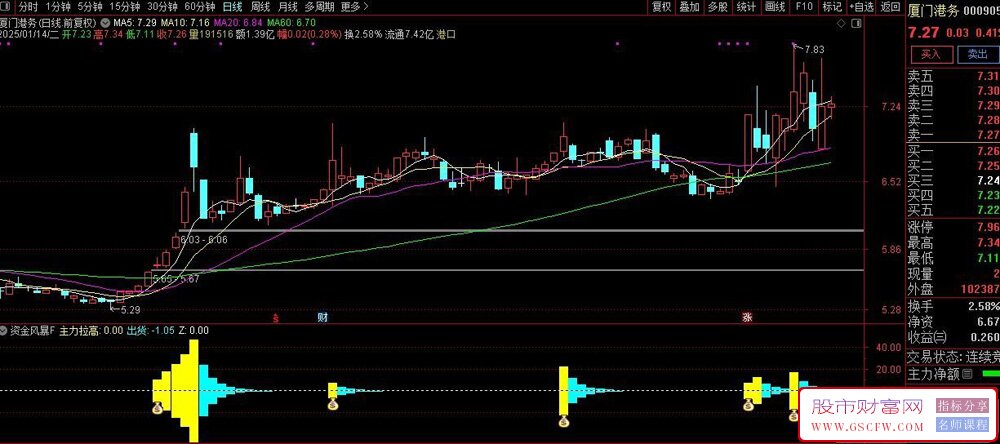The width and height of the screenshot is (1000, 444).
Task: Click the money bag icon under the fourth yellow bar
Action: pyautogui.click(x=748, y=403)
